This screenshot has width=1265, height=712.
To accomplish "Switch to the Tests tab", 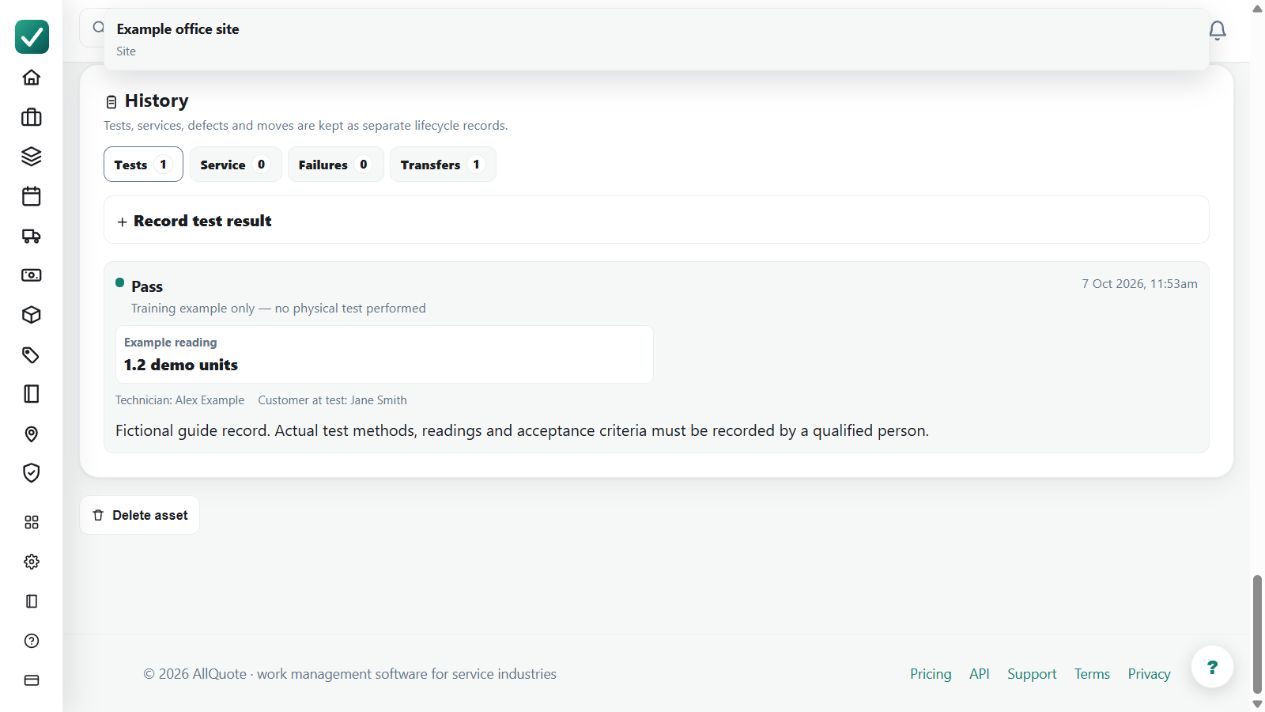I will [x=143, y=164].
